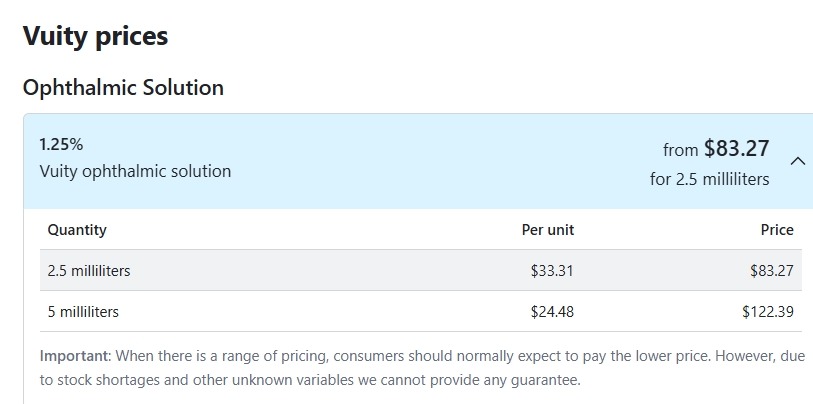Click the blue 1.25% accordion header bar
This screenshot has width=813, height=404.
(x=418, y=161)
